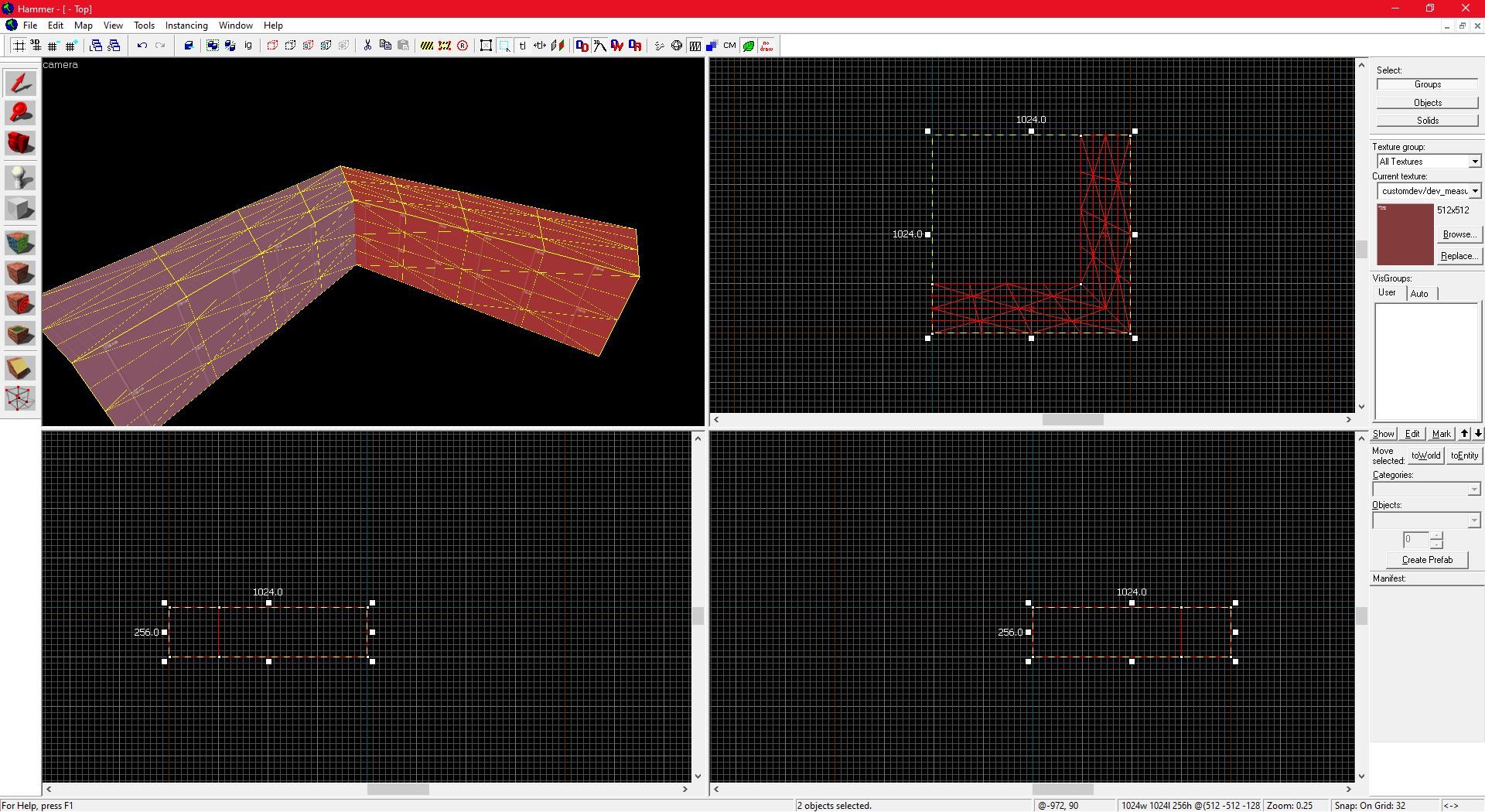This screenshot has width=1485, height=812.
Task: Choose the Camera tool icon
Action: point(20,143)
